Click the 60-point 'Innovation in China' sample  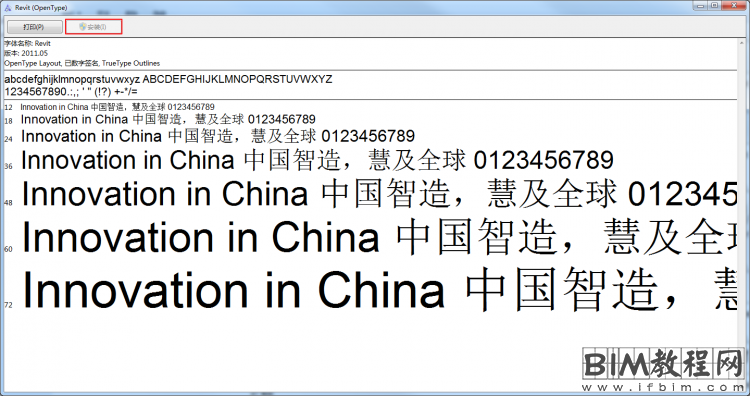(379, 238)
